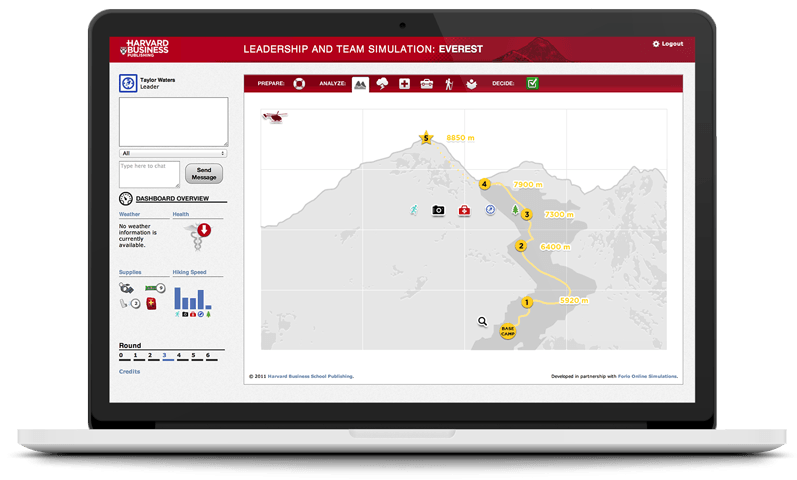
Task: Click the 'No weather information' text
Action: (x=138, y=235)
